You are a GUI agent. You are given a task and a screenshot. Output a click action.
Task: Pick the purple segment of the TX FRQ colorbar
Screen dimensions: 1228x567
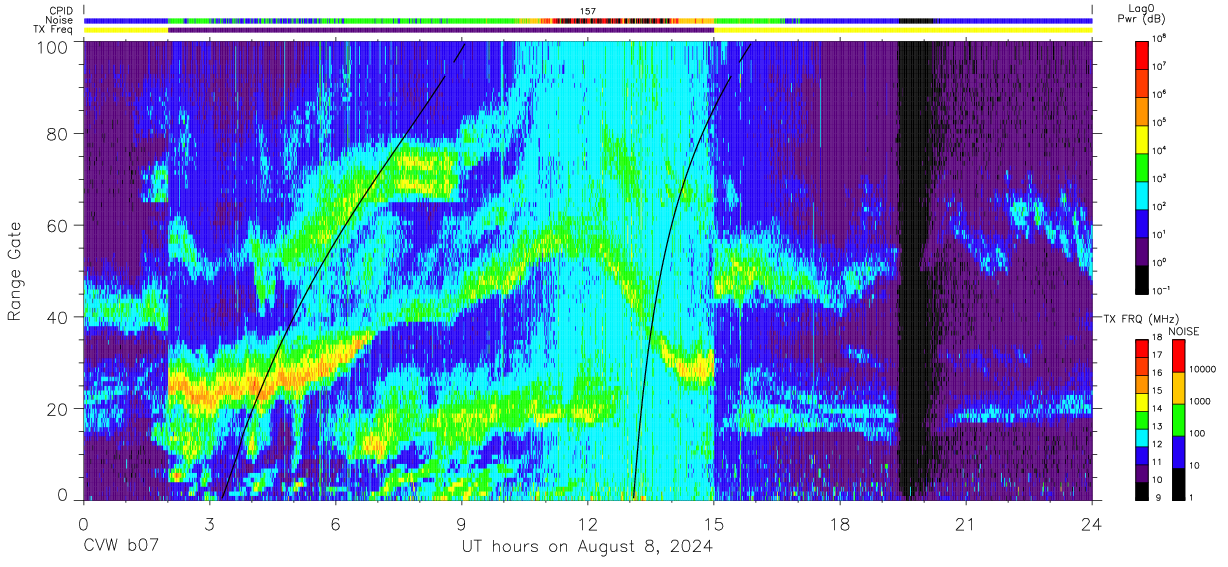(1142, 472)
